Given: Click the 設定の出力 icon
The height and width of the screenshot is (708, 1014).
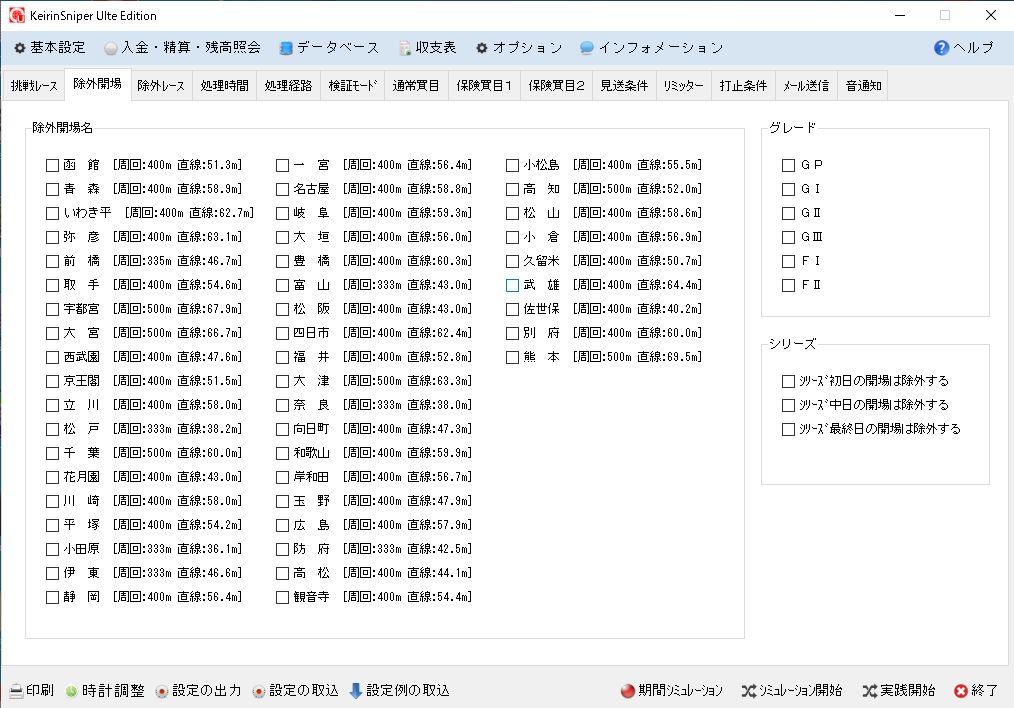Looking at the screenshot, I should click(x=162, y=691).
